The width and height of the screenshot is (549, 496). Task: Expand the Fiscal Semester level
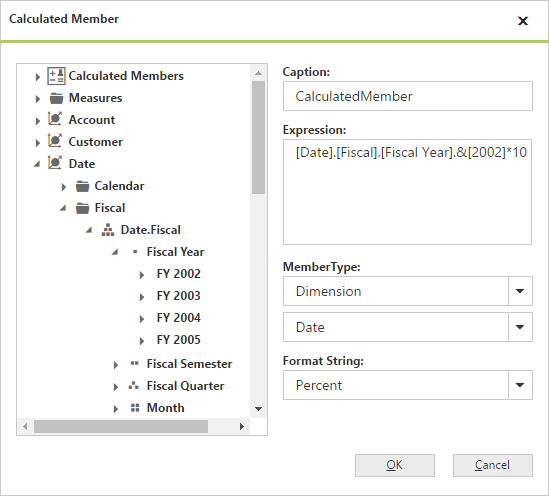[x=116, y=365]
